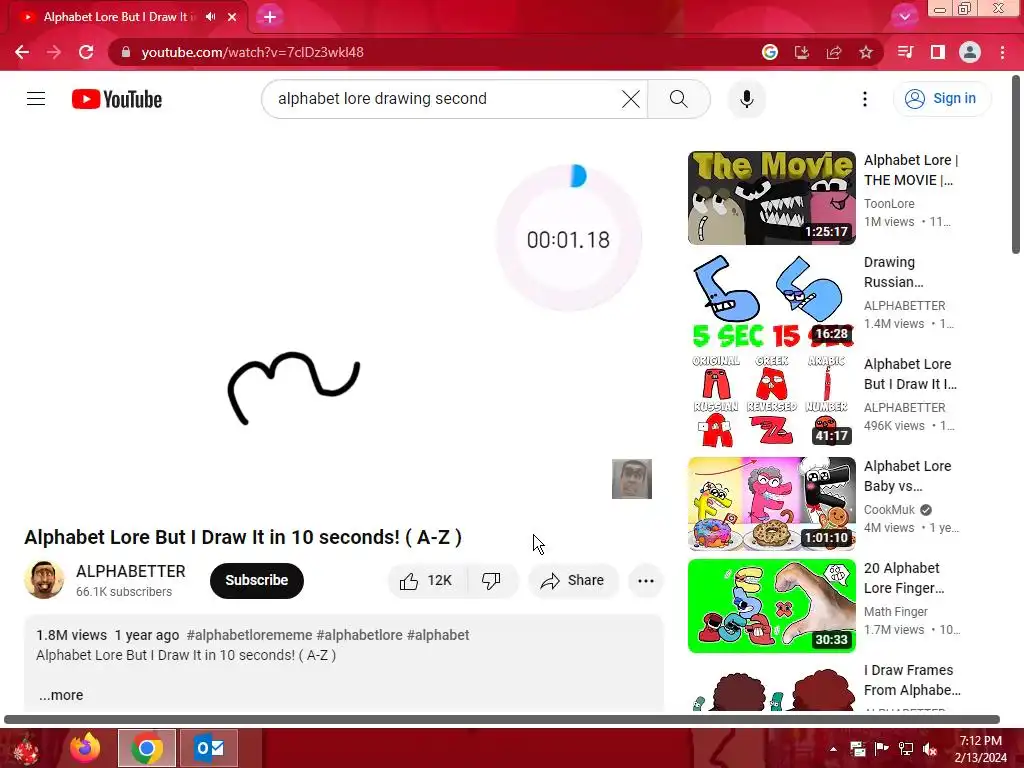Open ToonLore channel text
Viewport: 1024px width, 768px height.
[889, 204]
